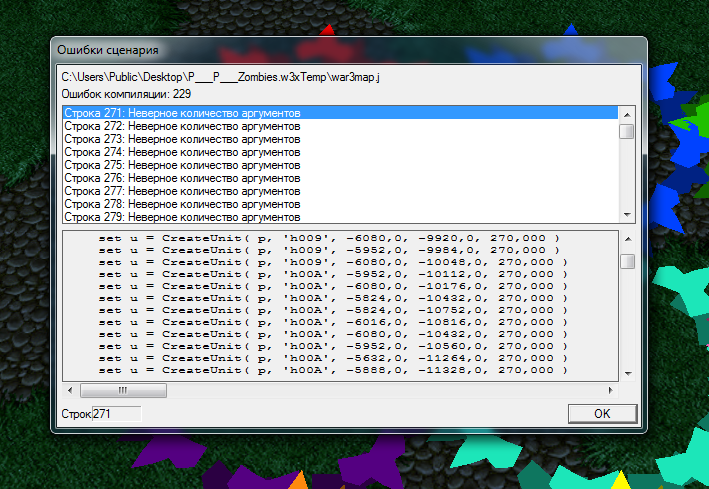Click code line with -5952,0, -9984,0
This screenshot has height=489, width=709.
point(329,250)
